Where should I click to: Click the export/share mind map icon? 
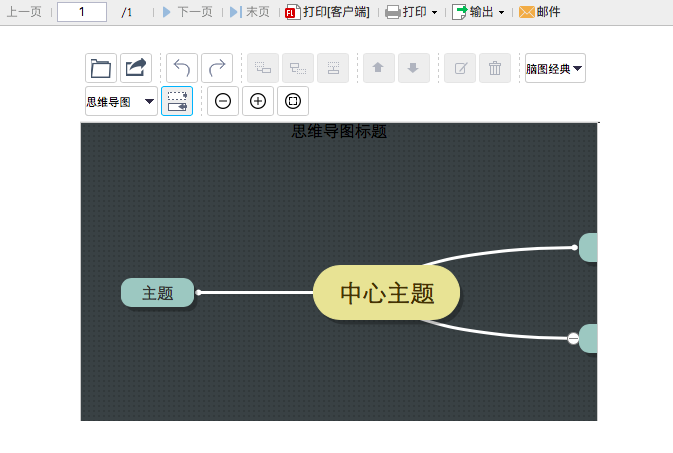tap(136, 68)
